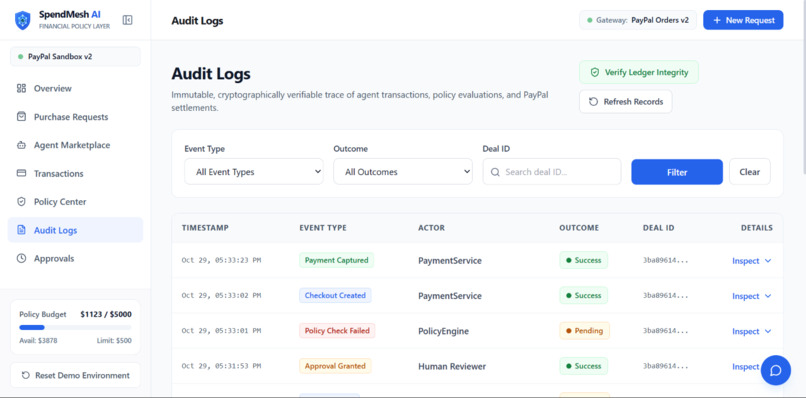Click the search magnifier icon in Deal ID

coord(495,172)
